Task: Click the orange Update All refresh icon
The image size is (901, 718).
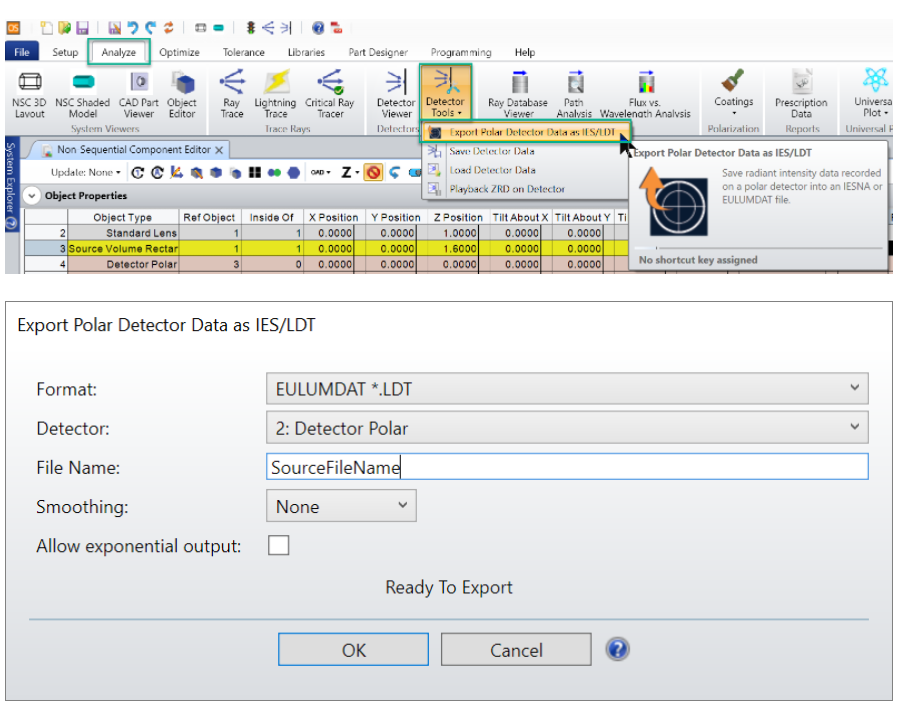Action: tap(169, 28)
